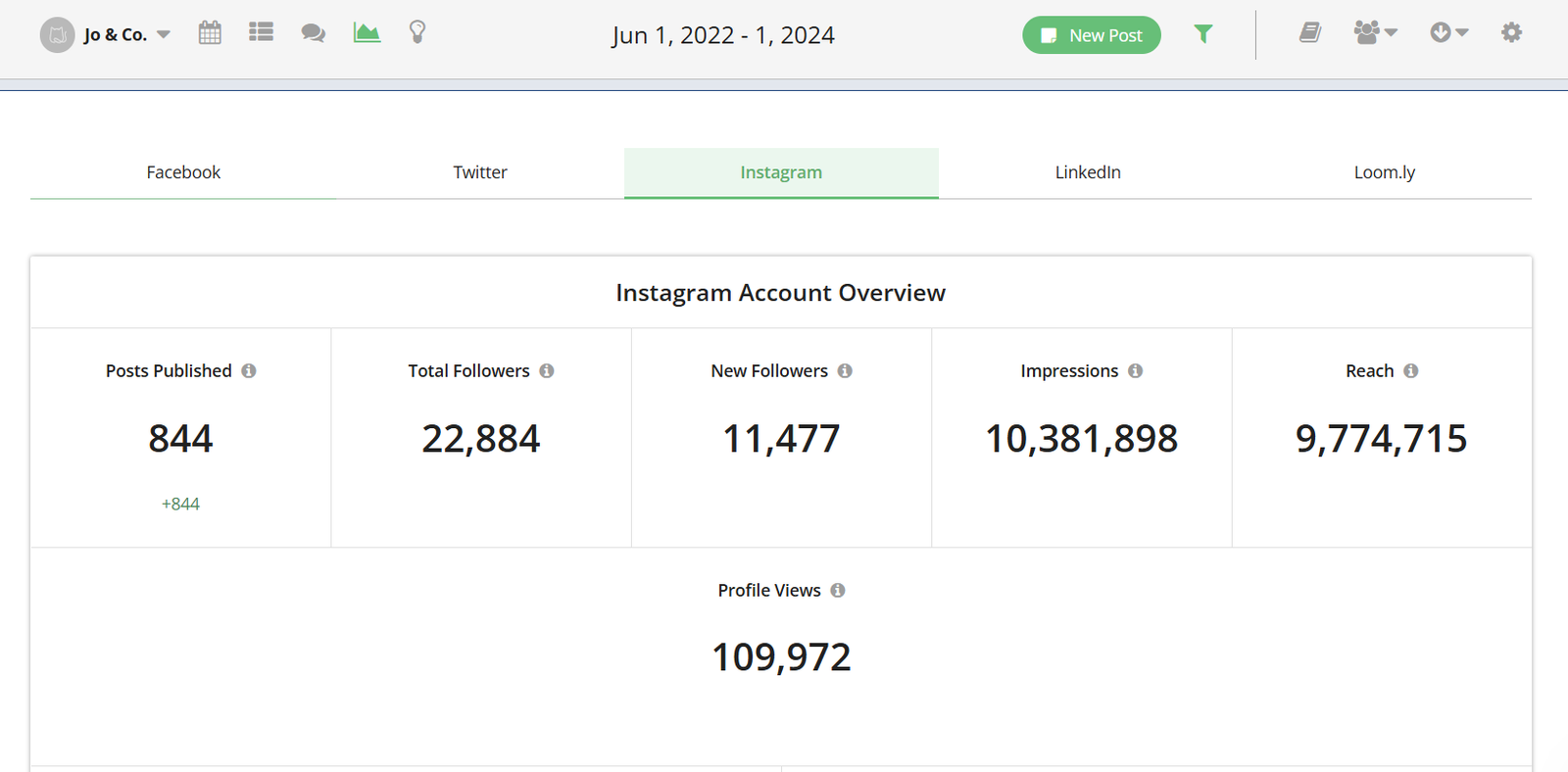Open the calendar view icon
This screenshot has height=772, width=1568.
click(x=210, y=33)
